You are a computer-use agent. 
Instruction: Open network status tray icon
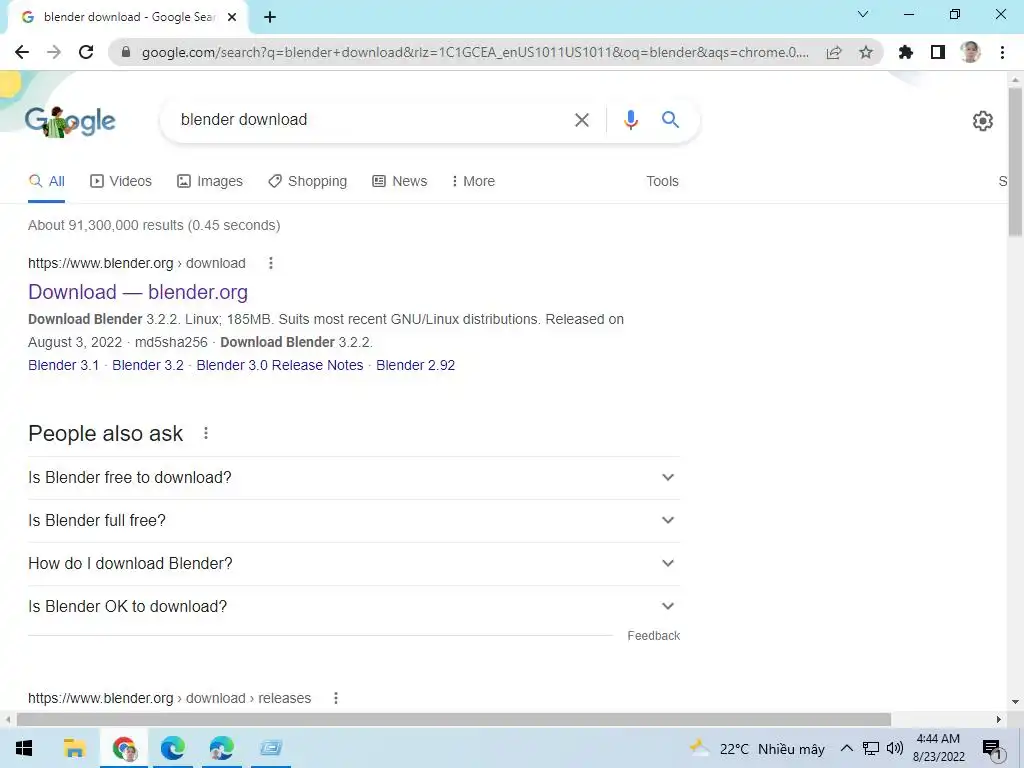tap(871, 748)
